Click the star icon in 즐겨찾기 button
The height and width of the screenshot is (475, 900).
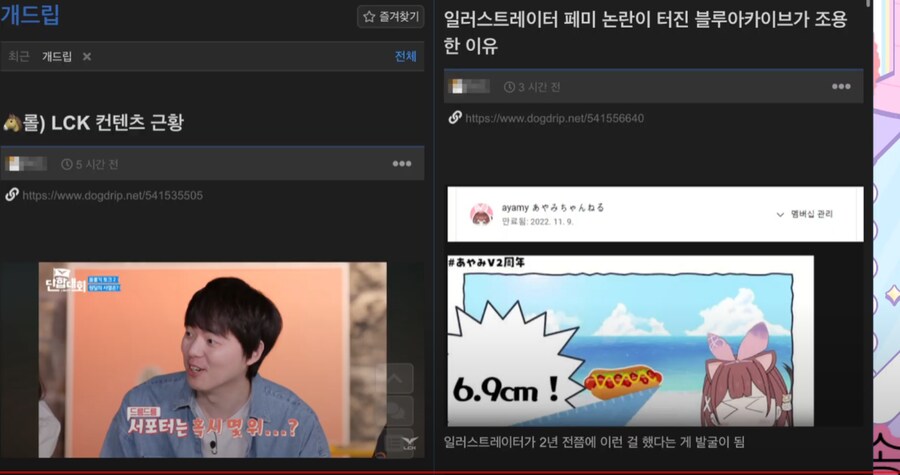point(369,17)
